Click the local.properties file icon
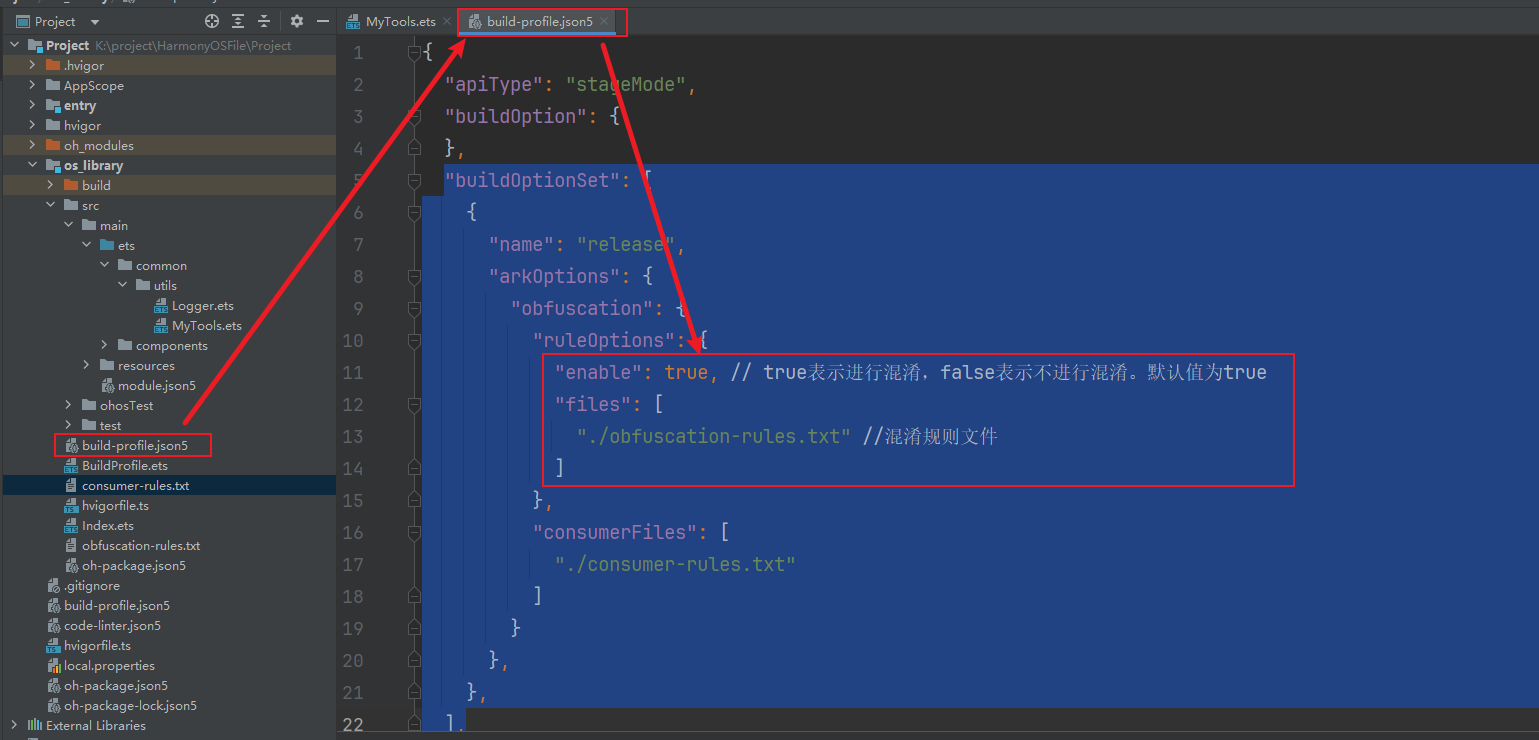The width and height of the screenshot is (1539, 740). pyautogui.click(x=53, y=665)
